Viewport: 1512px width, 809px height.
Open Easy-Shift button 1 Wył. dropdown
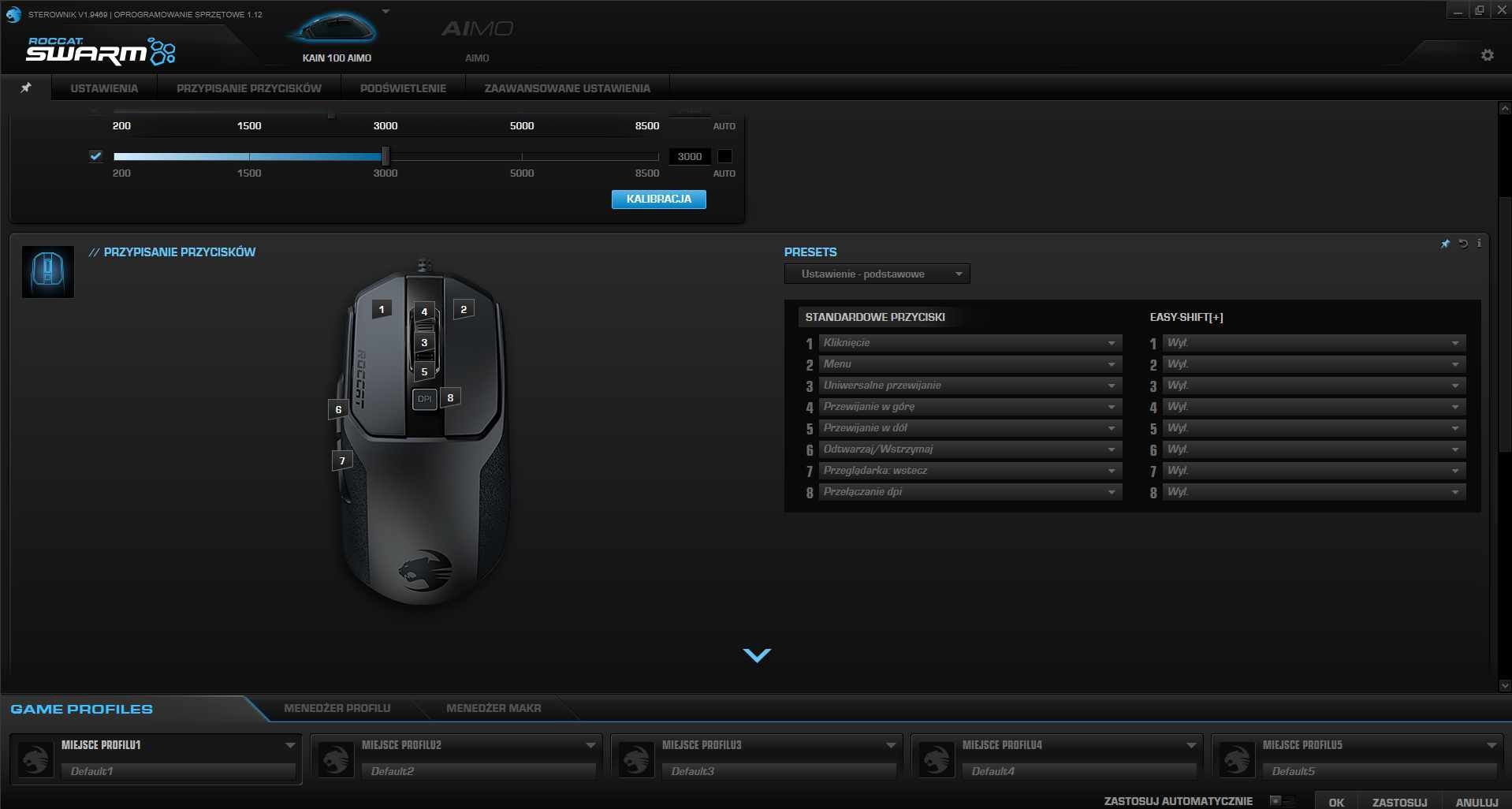[x=1314, y=342]
